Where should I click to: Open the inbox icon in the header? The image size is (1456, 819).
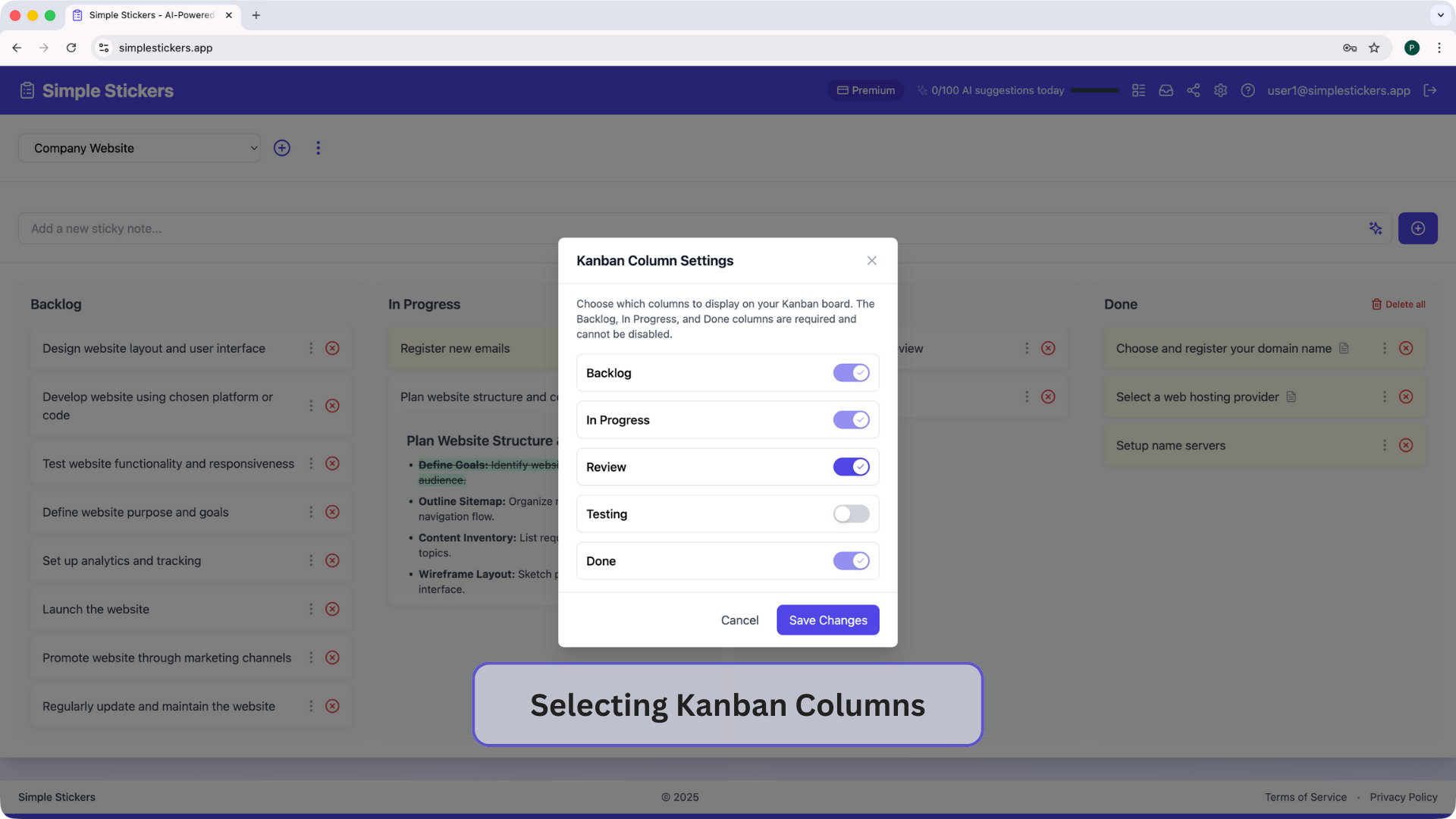coord(1166,90)
